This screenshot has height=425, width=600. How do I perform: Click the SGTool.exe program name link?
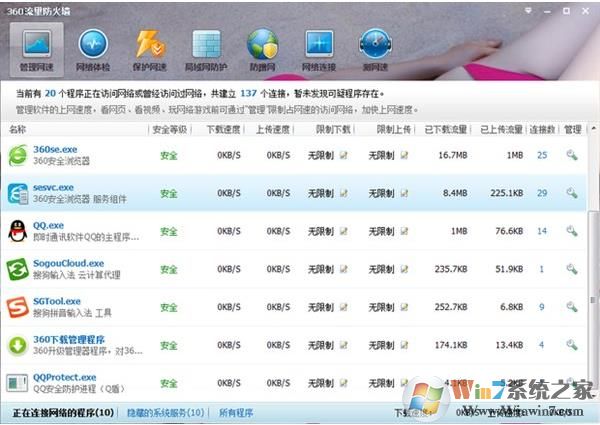[x=57, y=301]
